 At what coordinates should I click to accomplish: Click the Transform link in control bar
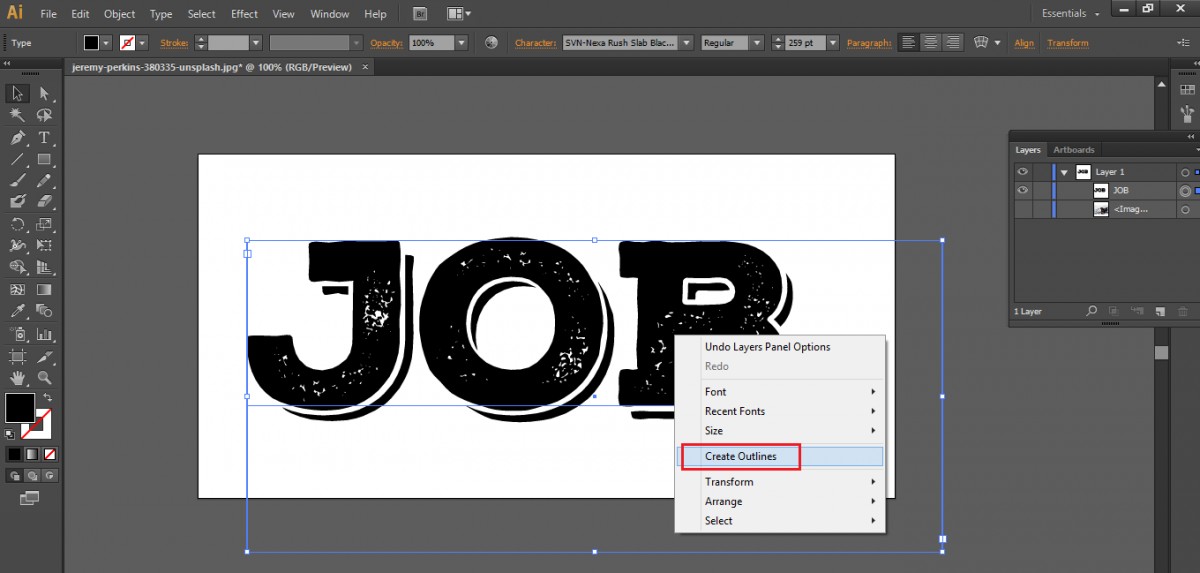tap(1068, 43)
